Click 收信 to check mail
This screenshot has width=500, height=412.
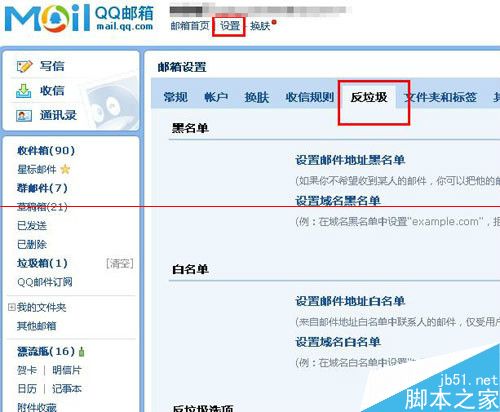pos(52,91)
